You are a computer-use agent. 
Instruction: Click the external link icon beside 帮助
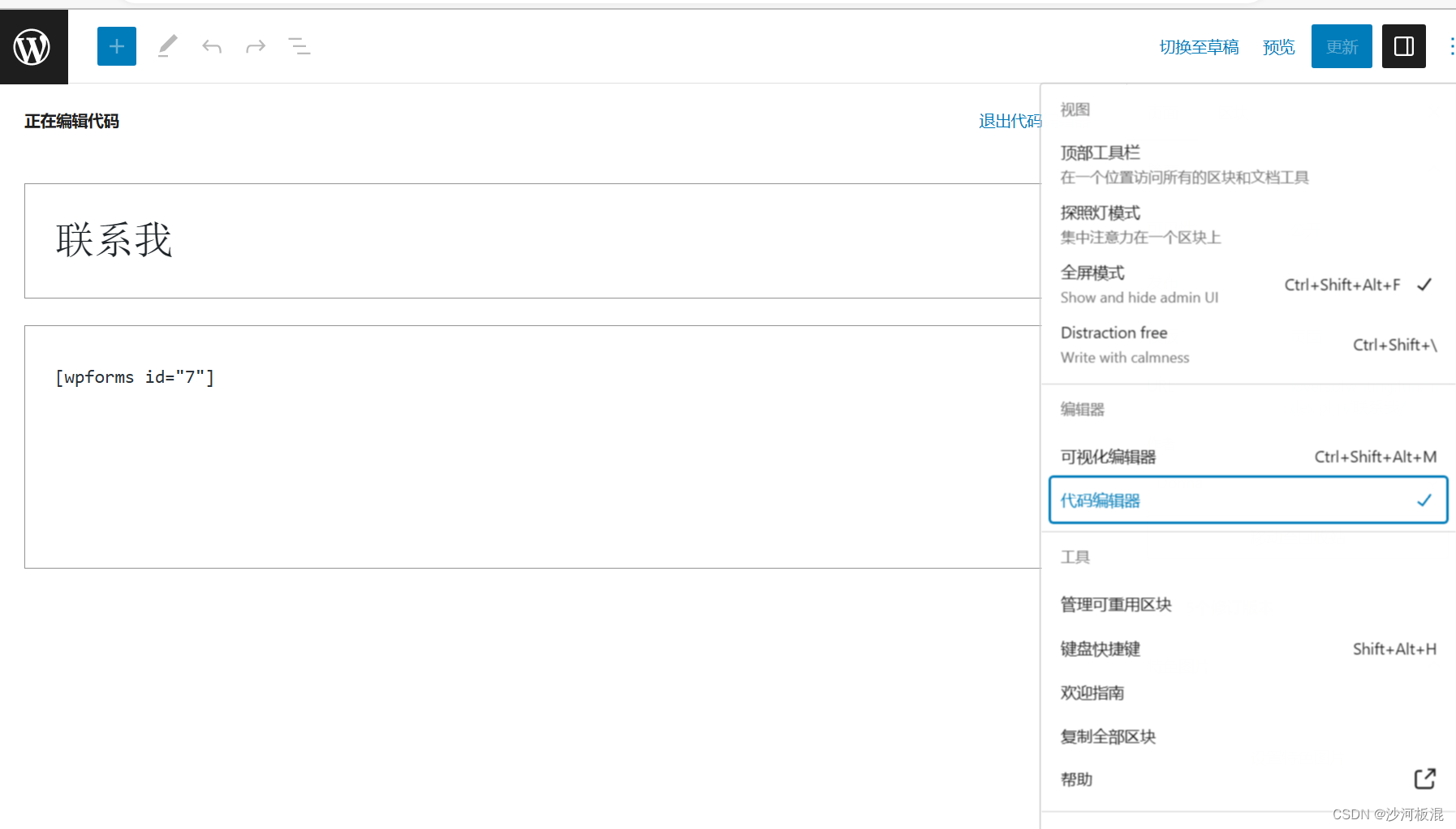point(1425,779)
